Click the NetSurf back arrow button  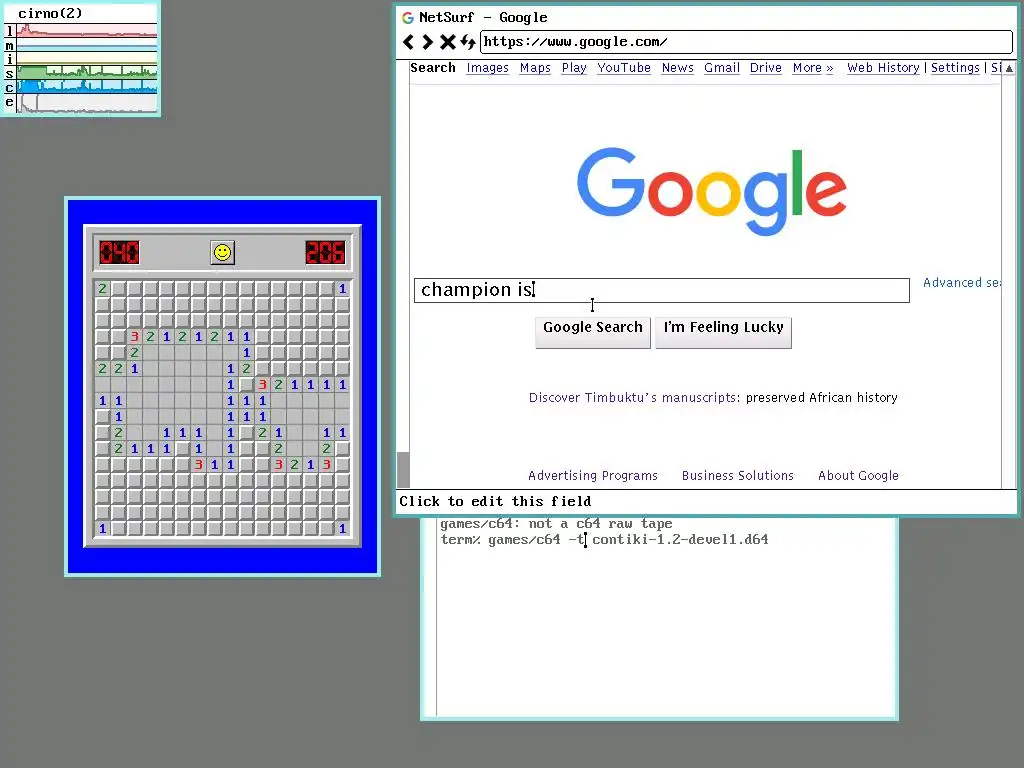point(409,42)
